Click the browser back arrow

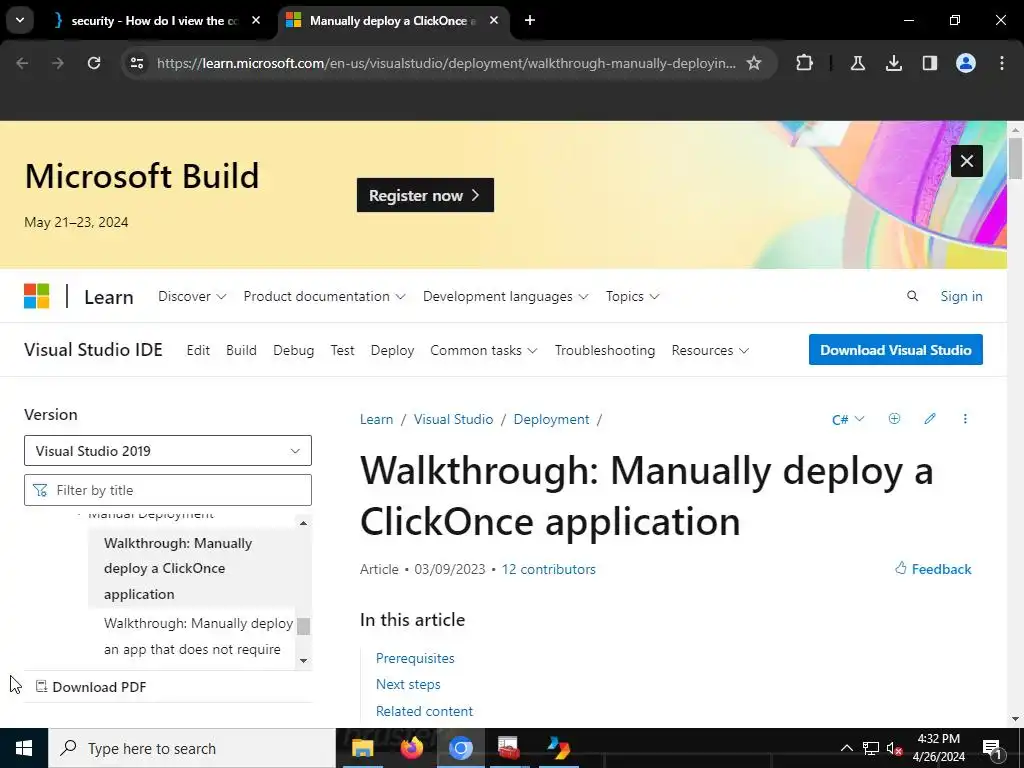point(22,63)
